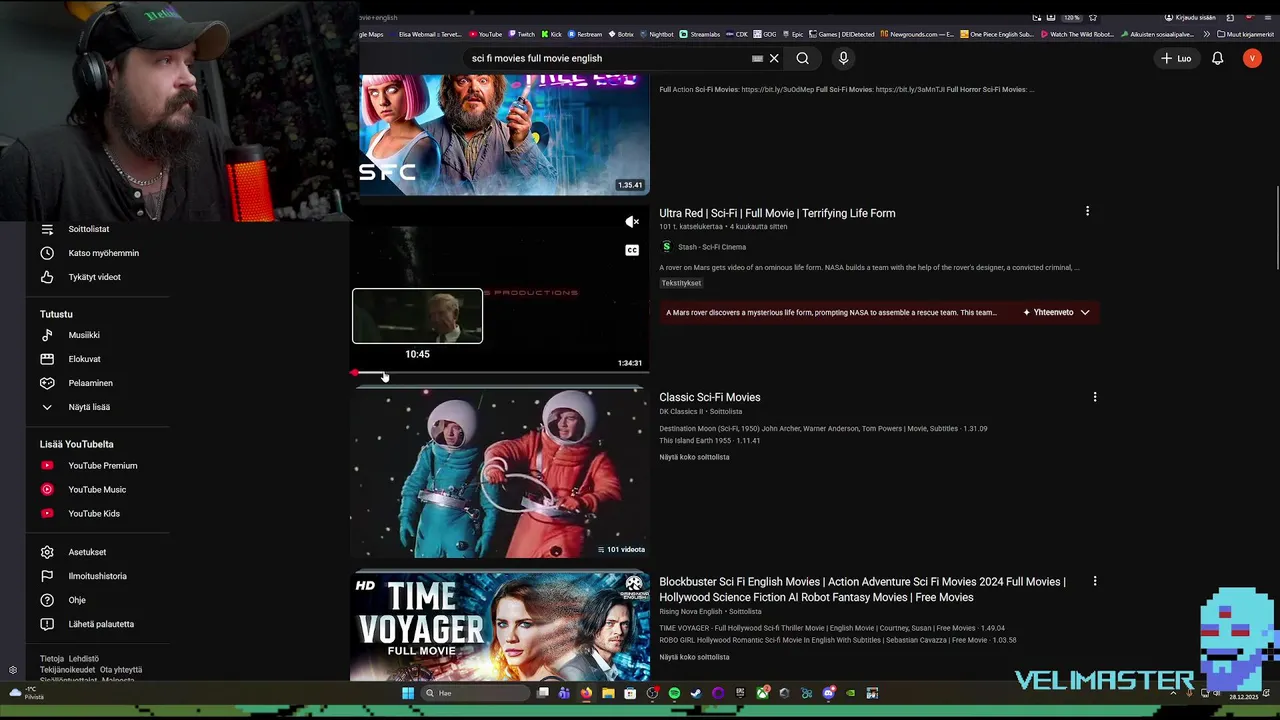Click into the search field with sci fi query

coord(607,58)
